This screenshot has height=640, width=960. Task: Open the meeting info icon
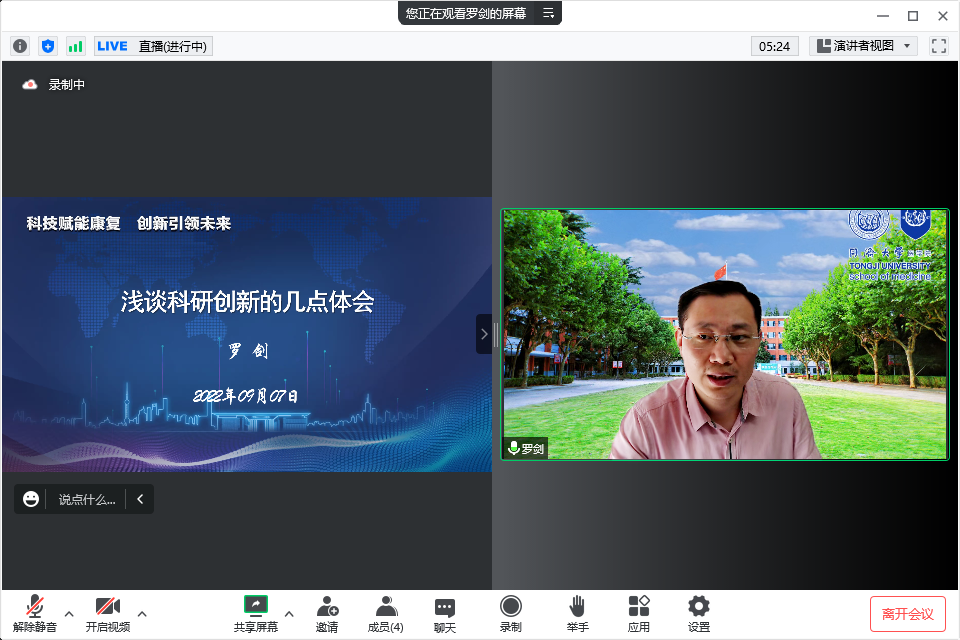coord(20,46)
